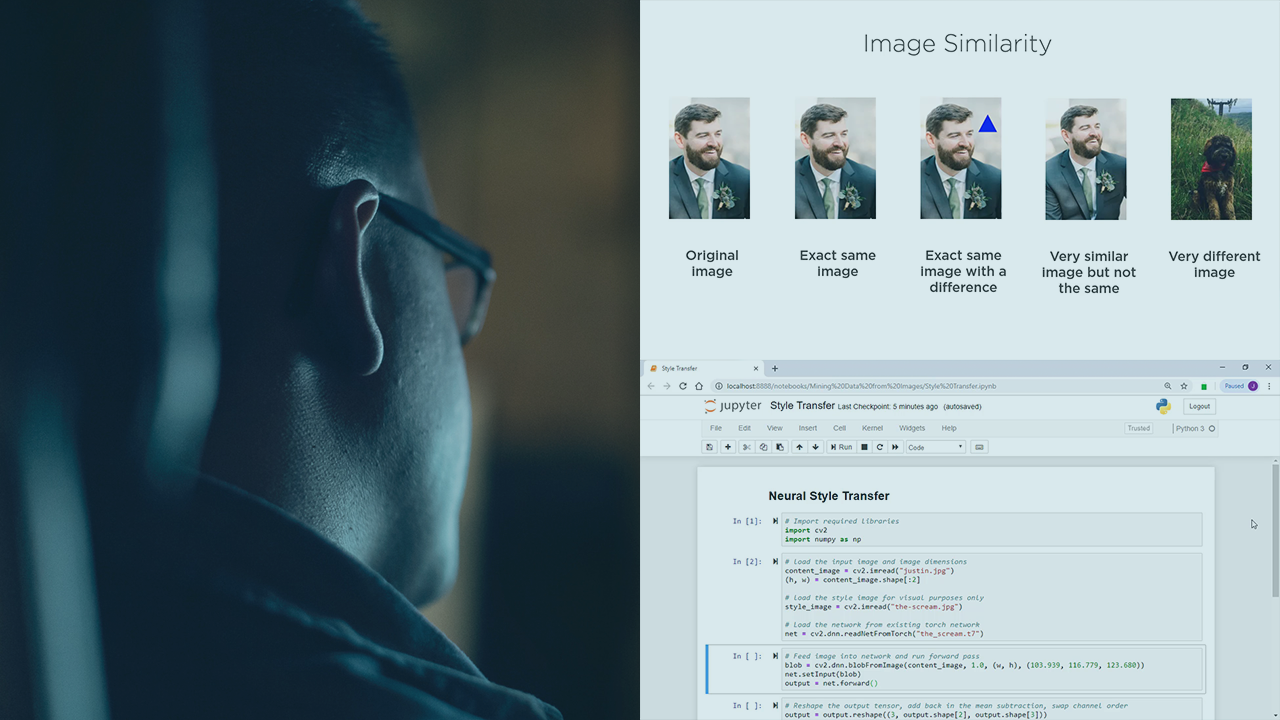Screen dimensions: 1280x720
Task: Toggle the Trusted notebook indicator
Action: pyautogui.click(x=1138, y=428)
